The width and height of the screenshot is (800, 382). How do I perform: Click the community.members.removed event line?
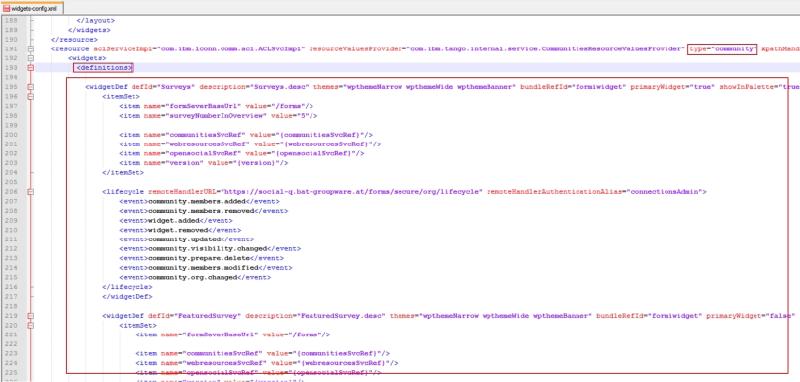204,211
